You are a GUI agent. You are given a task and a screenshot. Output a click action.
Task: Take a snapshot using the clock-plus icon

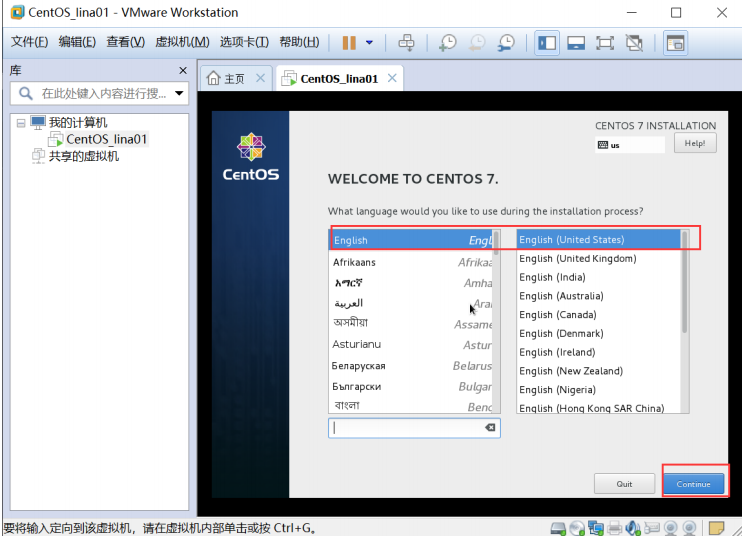point(448,43)
